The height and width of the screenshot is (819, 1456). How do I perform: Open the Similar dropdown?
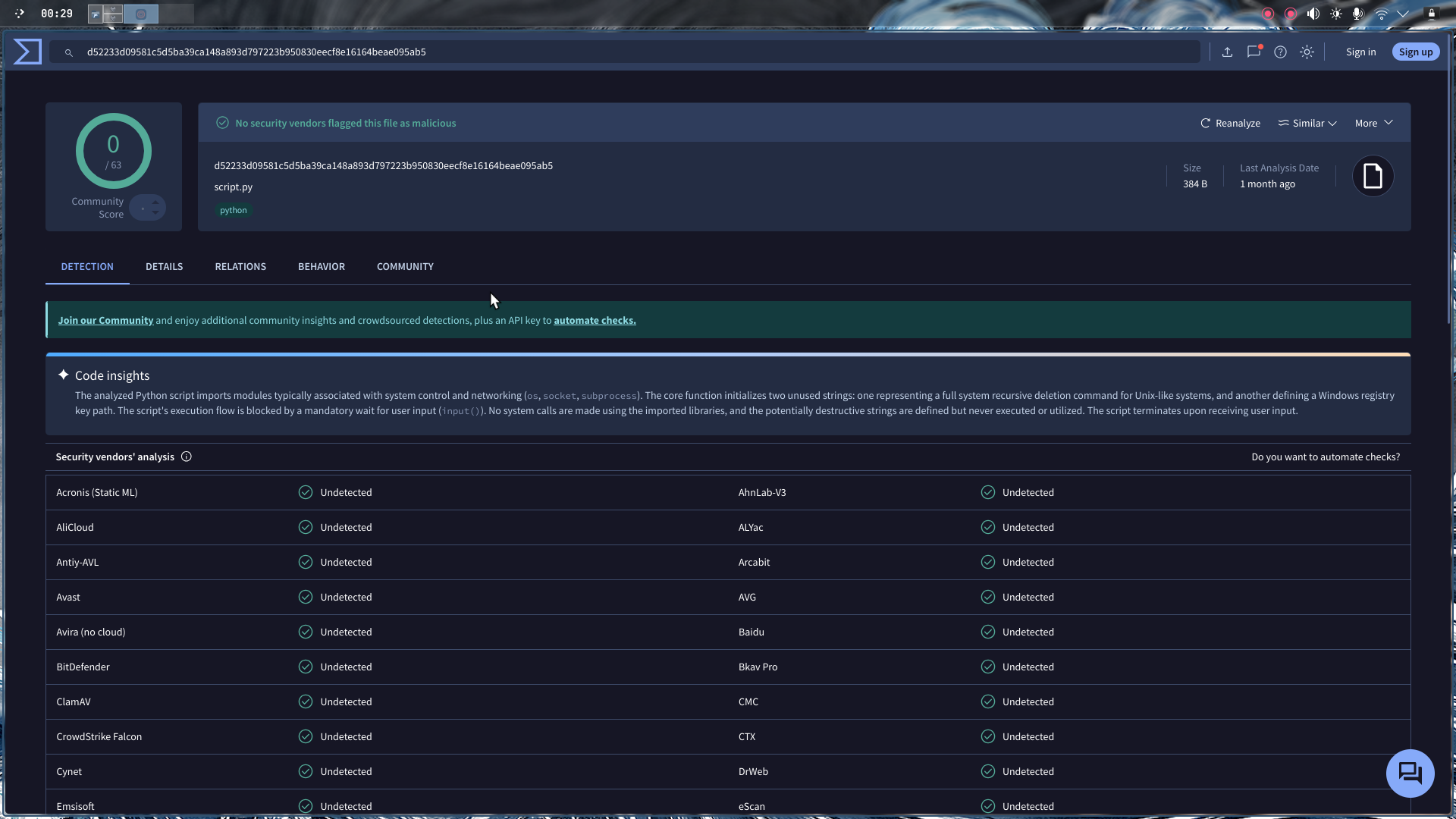[x=1307, y=123]
